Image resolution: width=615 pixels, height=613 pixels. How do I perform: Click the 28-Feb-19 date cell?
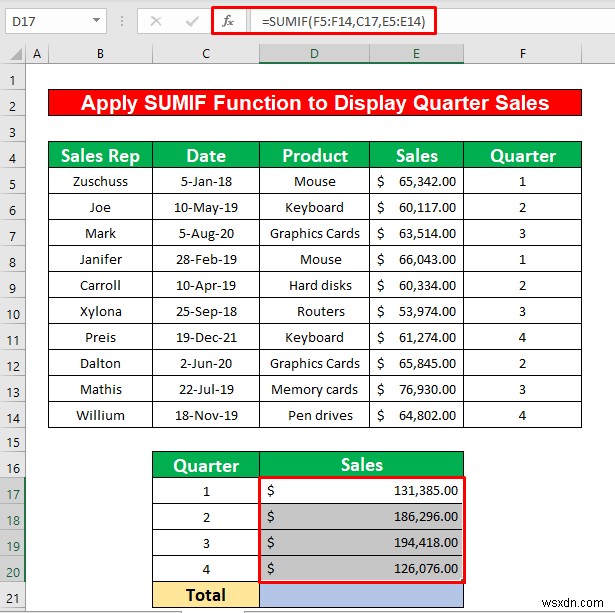206,259
